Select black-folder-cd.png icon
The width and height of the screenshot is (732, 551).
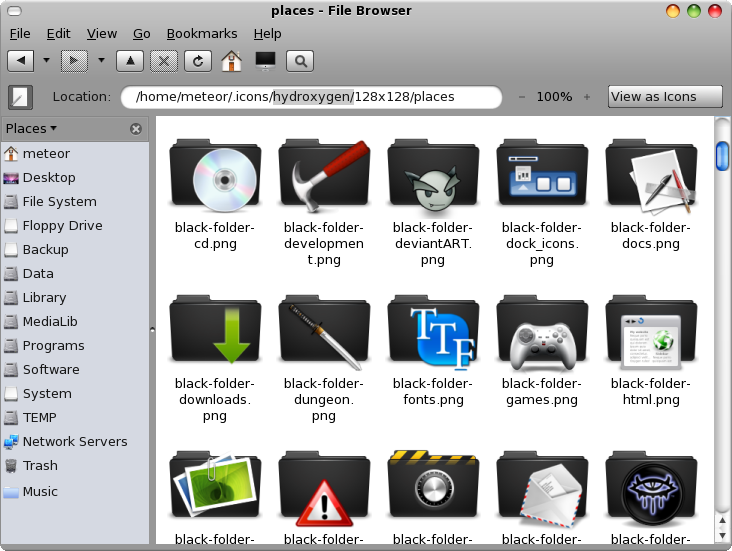[215, 175]
